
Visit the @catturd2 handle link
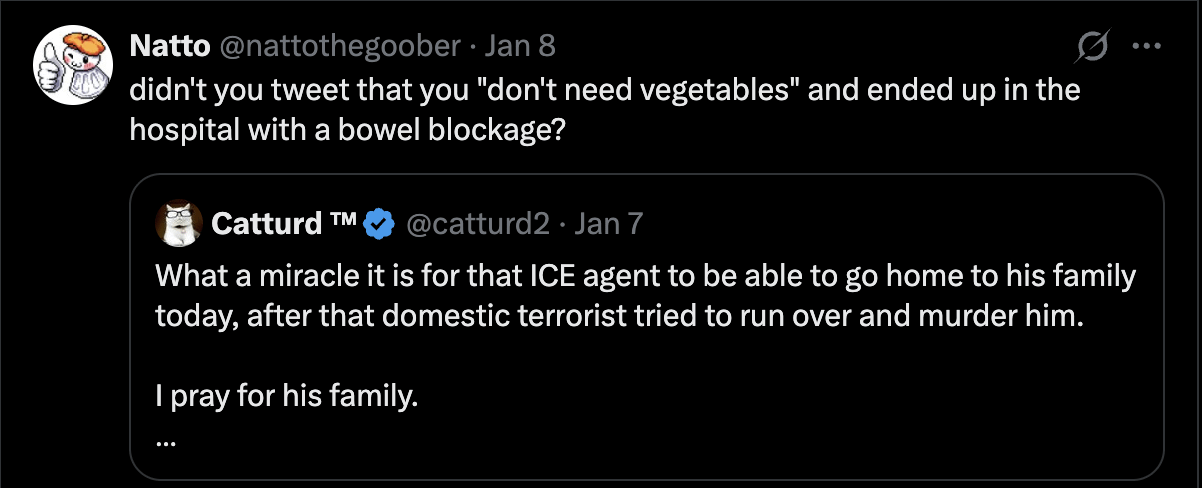click(478, 223)
